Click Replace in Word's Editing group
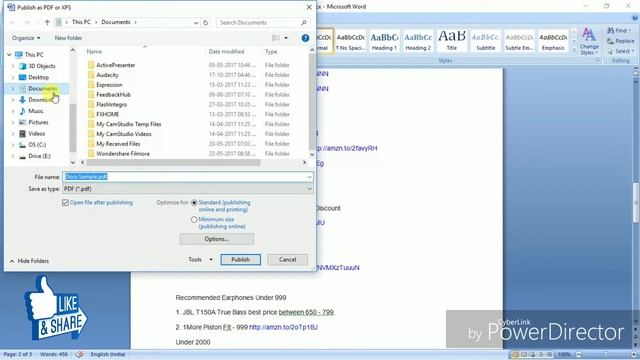 620,41
